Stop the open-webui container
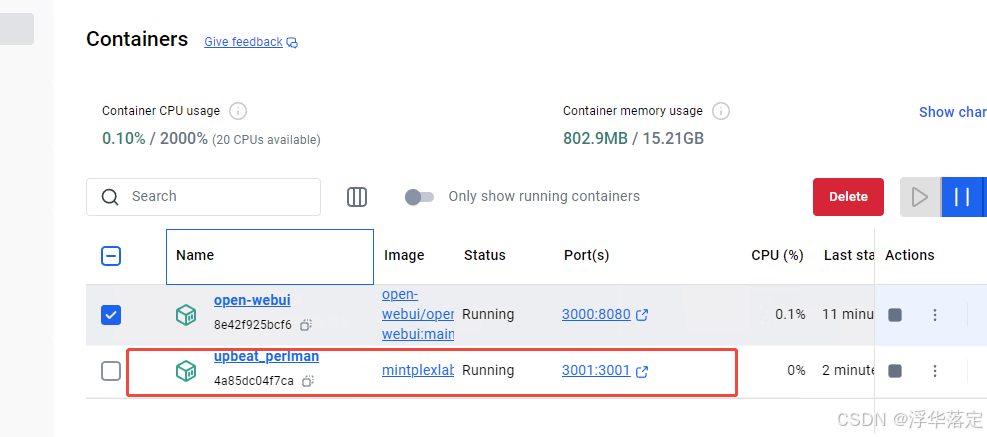This screenshot has height=437, width=987. coord(894,315)
